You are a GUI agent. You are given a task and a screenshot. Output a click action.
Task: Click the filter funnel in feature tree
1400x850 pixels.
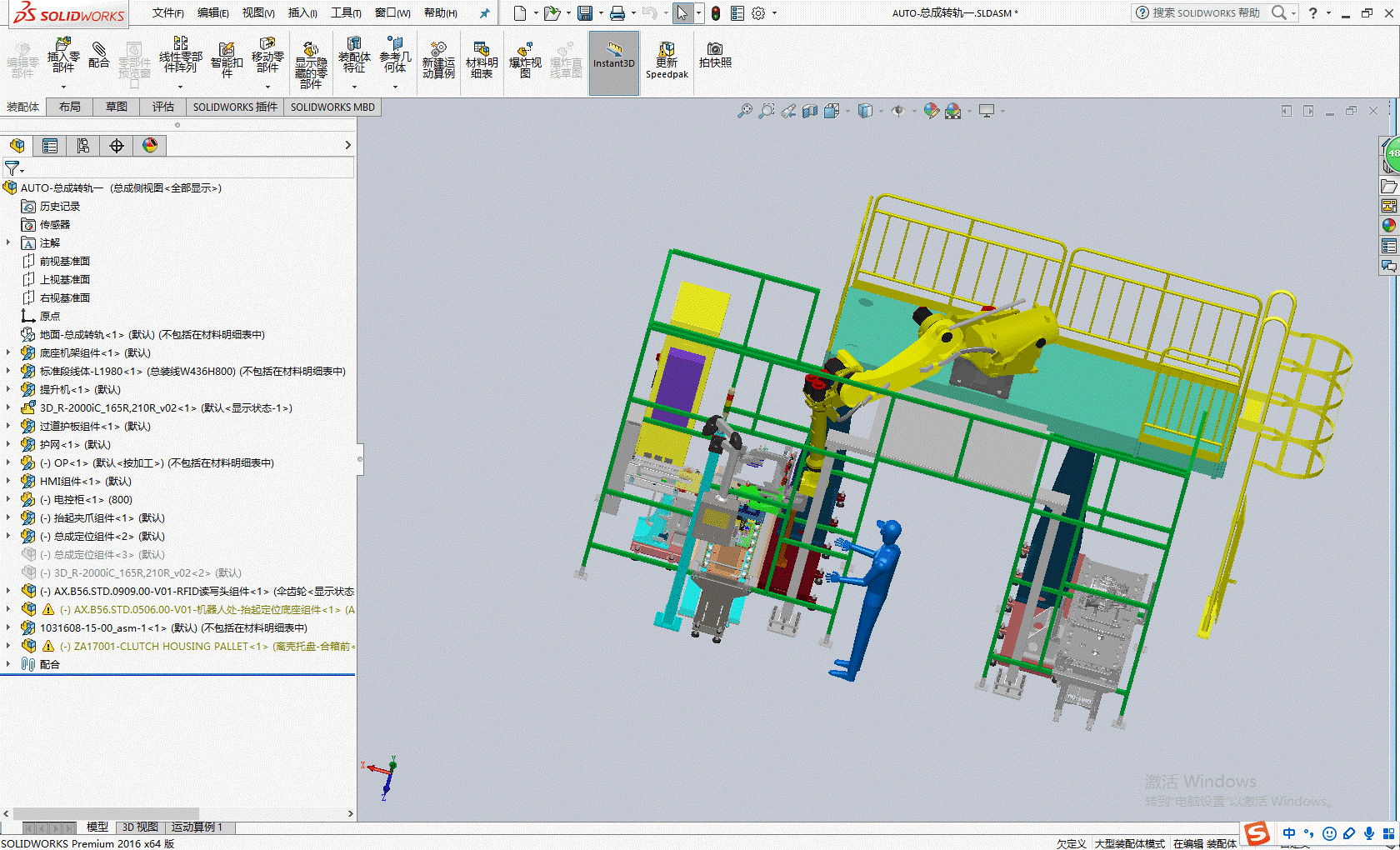coord(12,168)
